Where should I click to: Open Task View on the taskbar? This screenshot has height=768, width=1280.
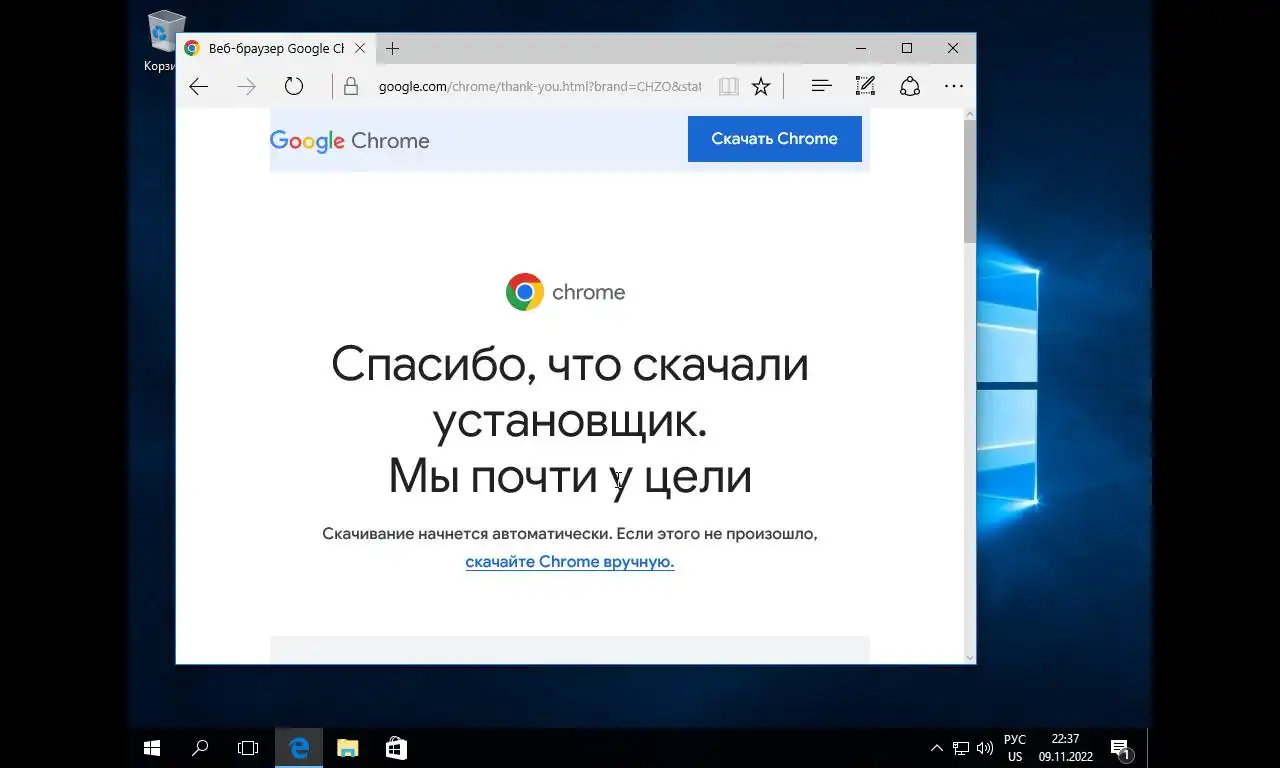[x=248, y=748]
